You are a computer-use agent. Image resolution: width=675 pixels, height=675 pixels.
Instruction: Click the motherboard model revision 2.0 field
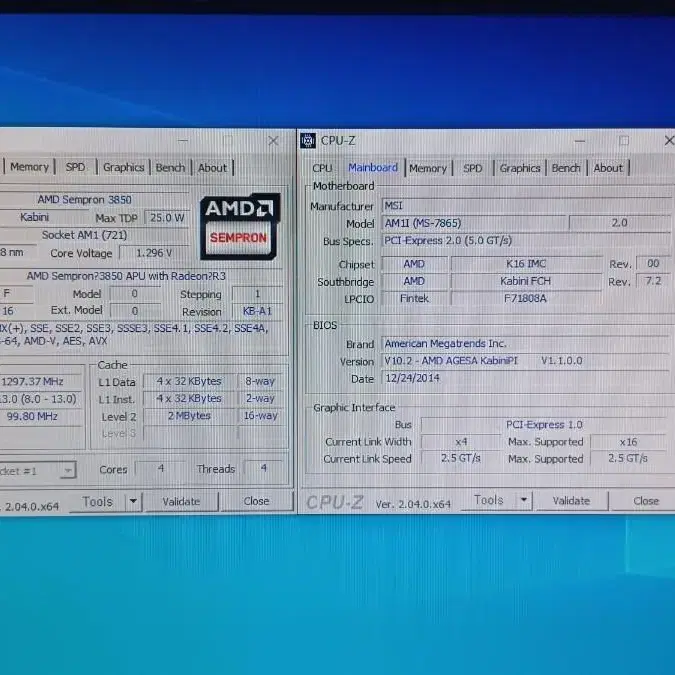pos(619,223)
